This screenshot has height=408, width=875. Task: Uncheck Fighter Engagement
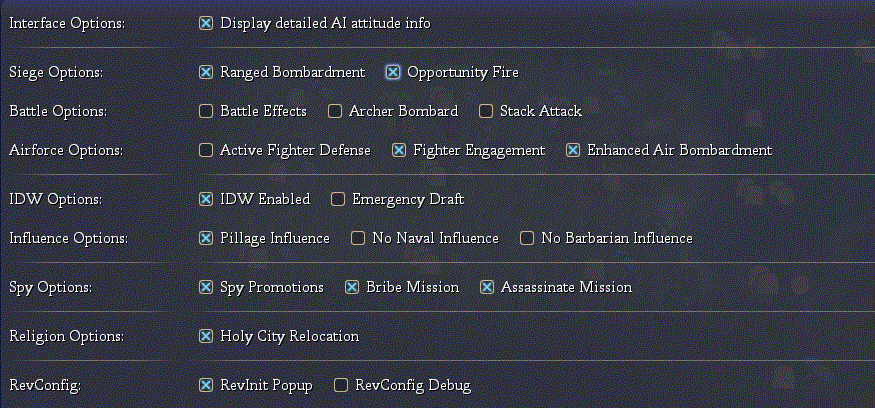click(399, 150)
